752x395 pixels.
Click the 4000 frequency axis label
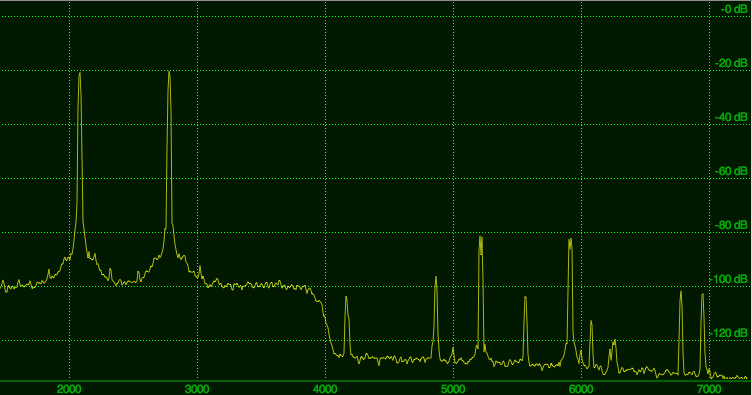pos(325,388)
